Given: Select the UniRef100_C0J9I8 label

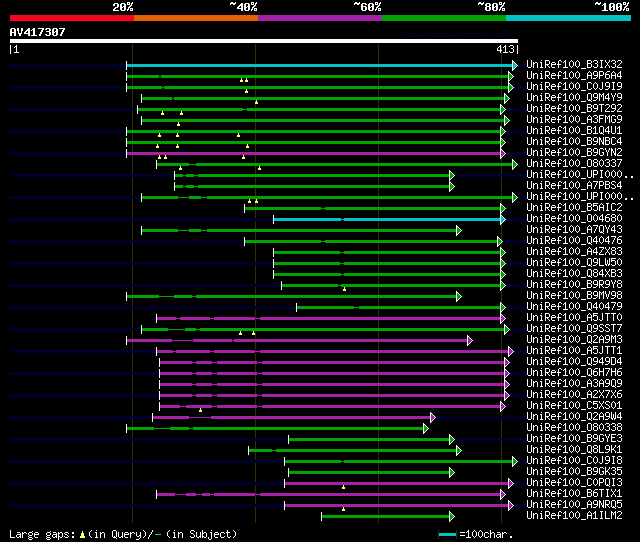Looking at the screenshot, I should tap(574, 461).
